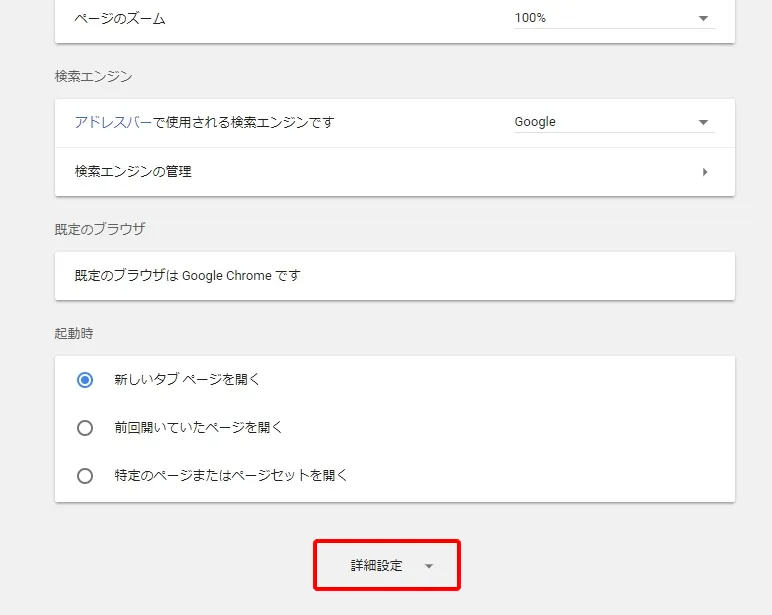
Task: Open 検索エンジンの管理 row
Action: (x=395, y=172)
